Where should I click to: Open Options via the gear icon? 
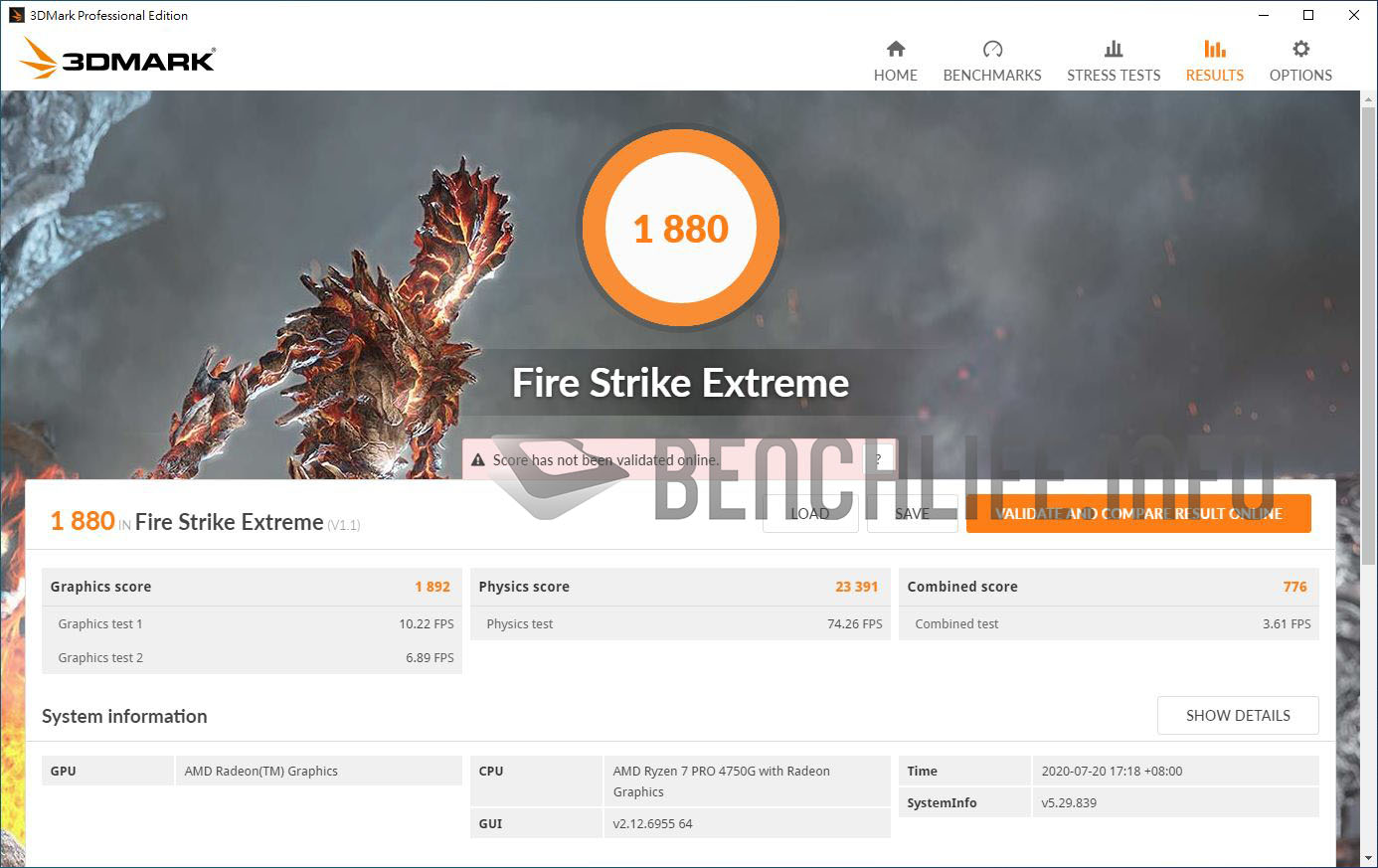pos(1299,47)
